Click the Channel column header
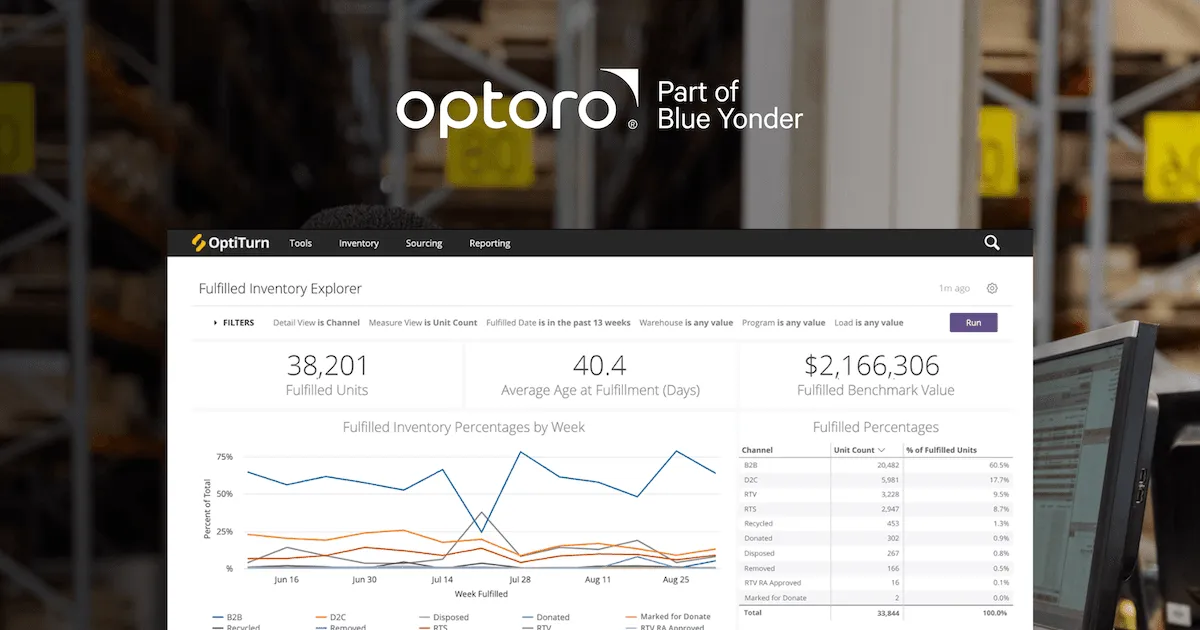The image size is (1200, 630). coord(758,450)
